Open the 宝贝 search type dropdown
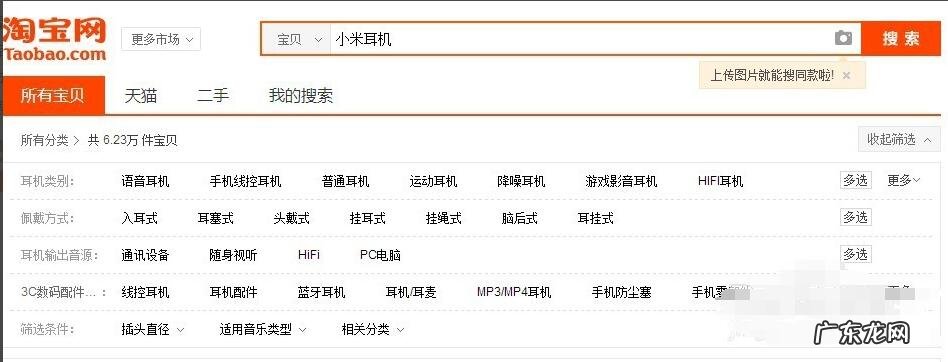This screenshot has width=948, height=362. pos(296,39)
